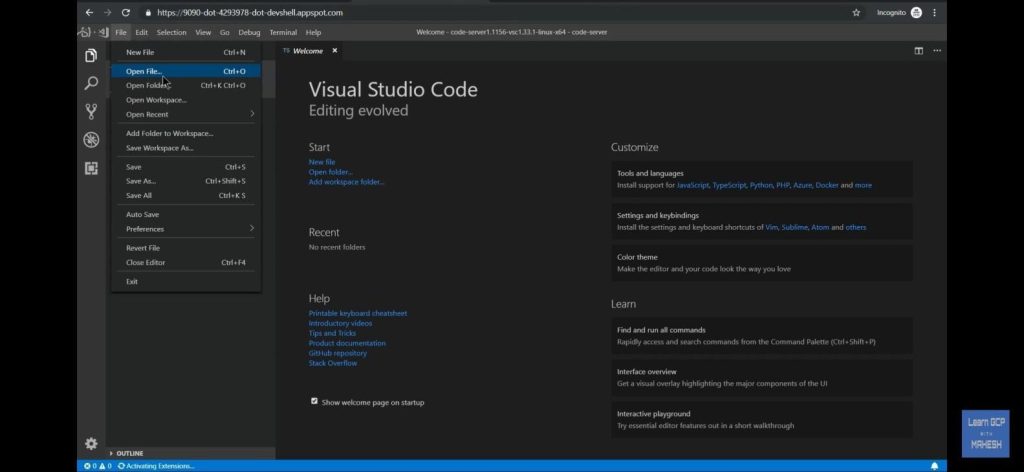The width and height of the screenshot is (1024, 472).
Task: Close the Welcome tab
Action: [x=334, y=51]
